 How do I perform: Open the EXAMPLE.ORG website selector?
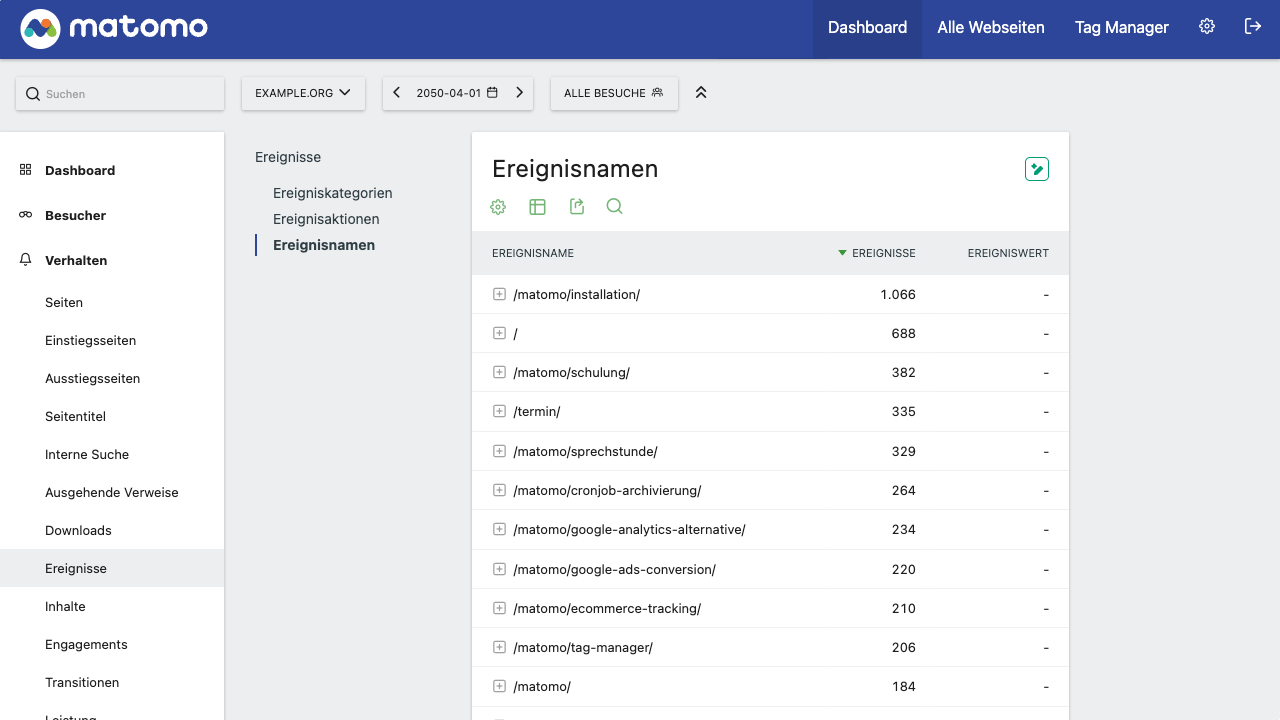click(x=303, y=93)
